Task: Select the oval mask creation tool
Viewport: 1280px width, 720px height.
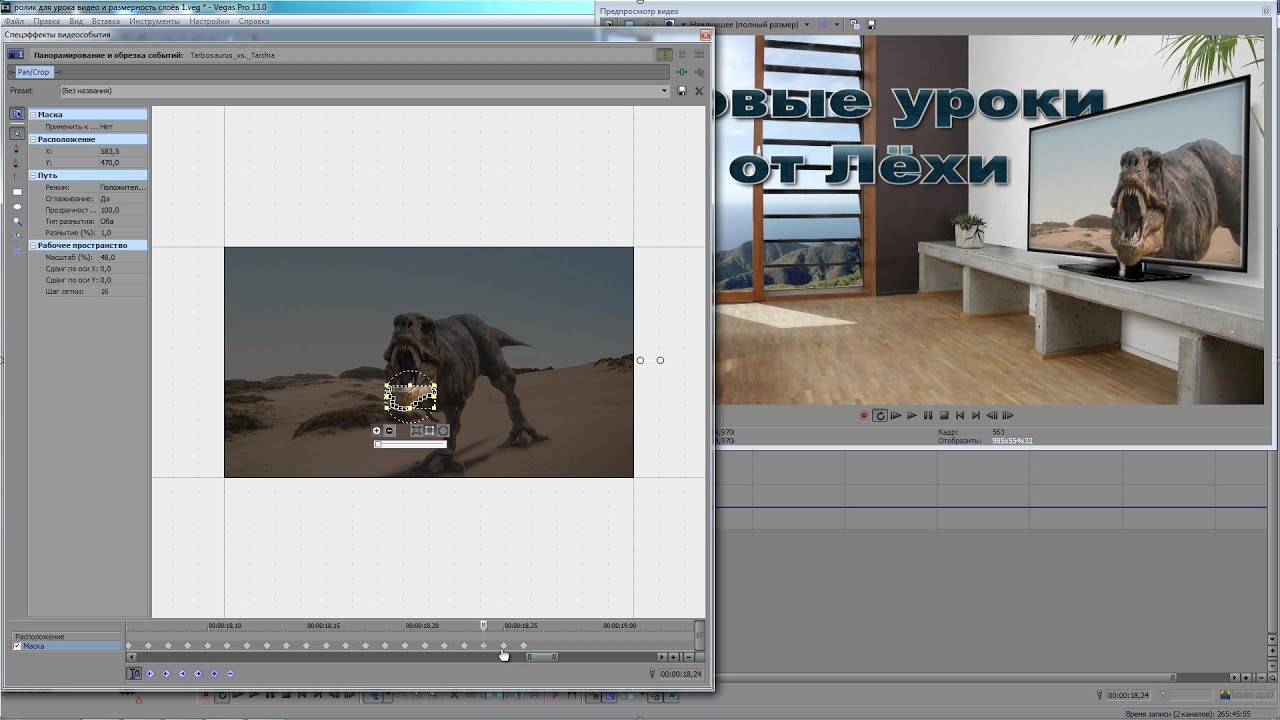Action: (17, 206)
